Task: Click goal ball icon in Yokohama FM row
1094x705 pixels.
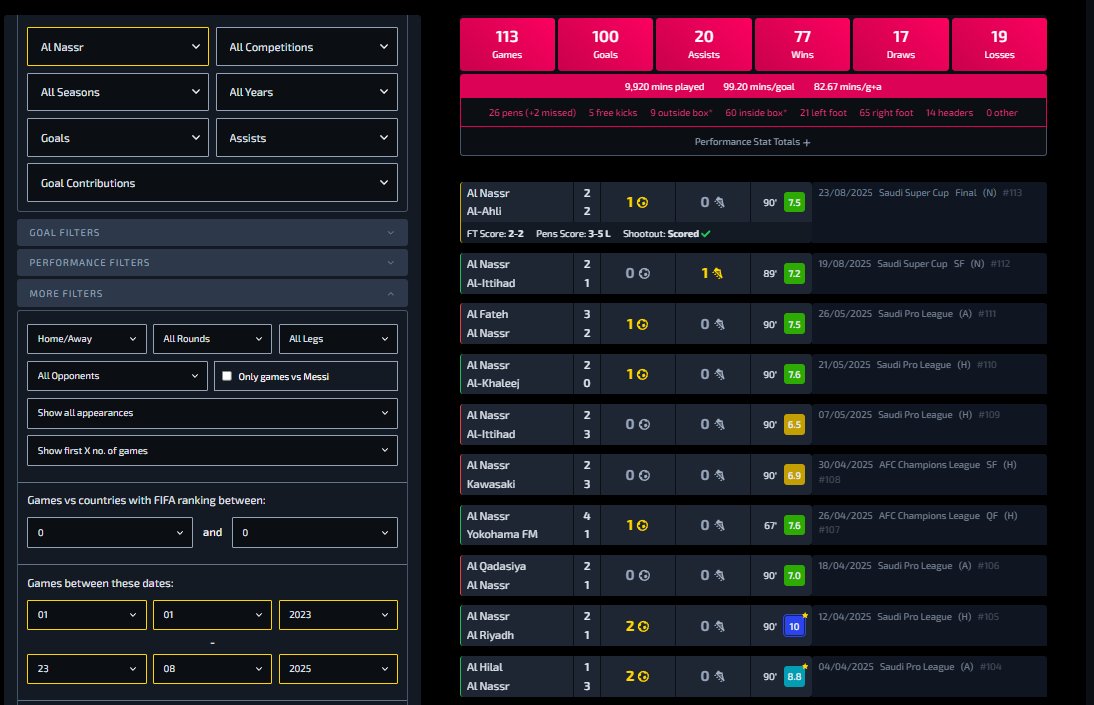Action: click(x=643, y=526)
